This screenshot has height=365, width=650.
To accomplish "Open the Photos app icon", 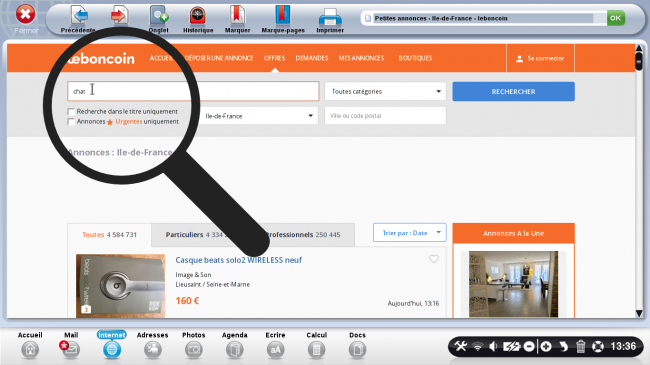I will [194, 350].
